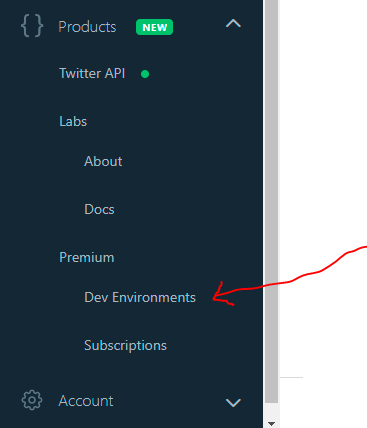Click the green NEW badge
367x428 pixels.
tap(154, 27)
